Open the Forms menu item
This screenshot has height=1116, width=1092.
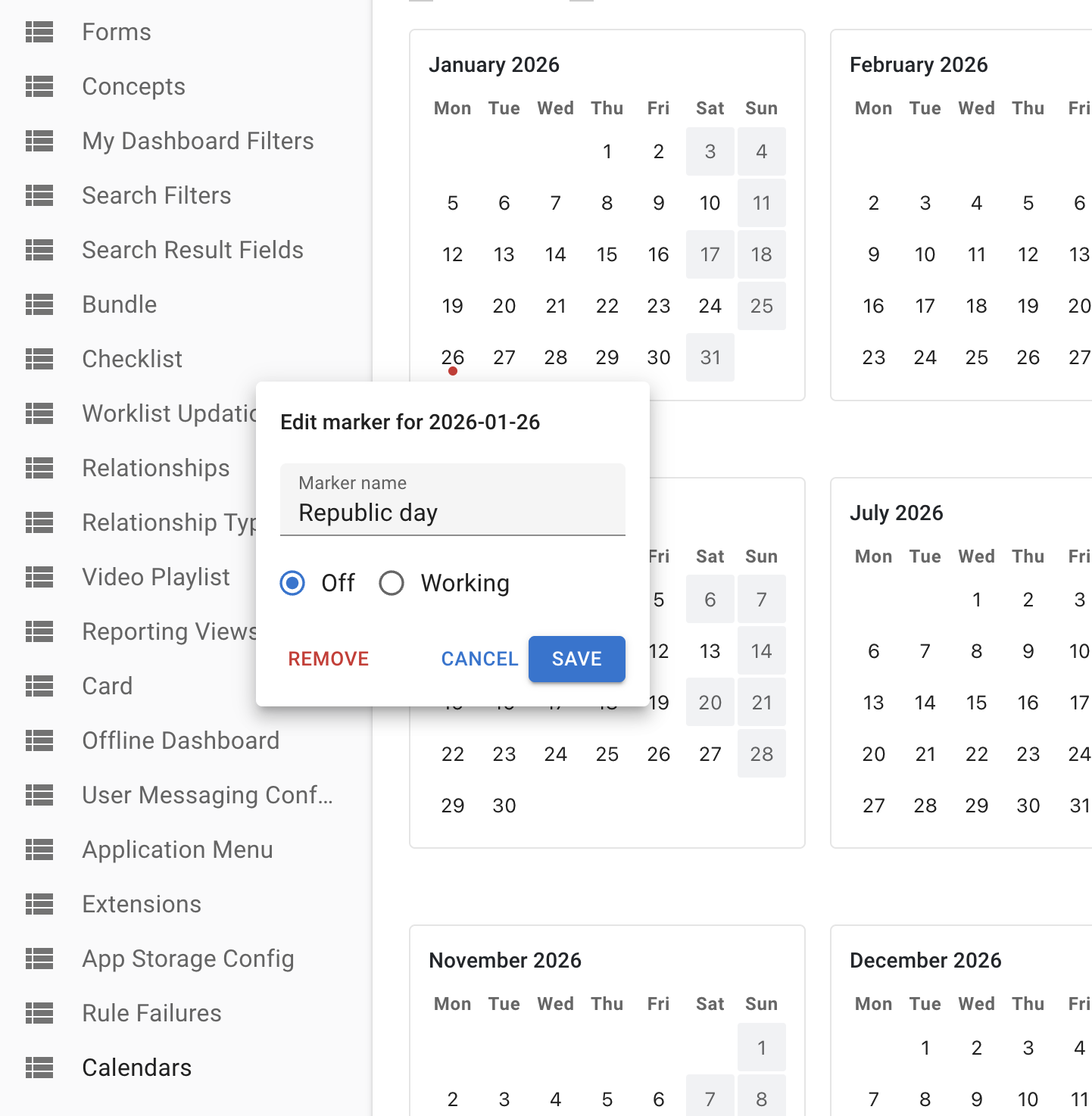coord(117,32)
